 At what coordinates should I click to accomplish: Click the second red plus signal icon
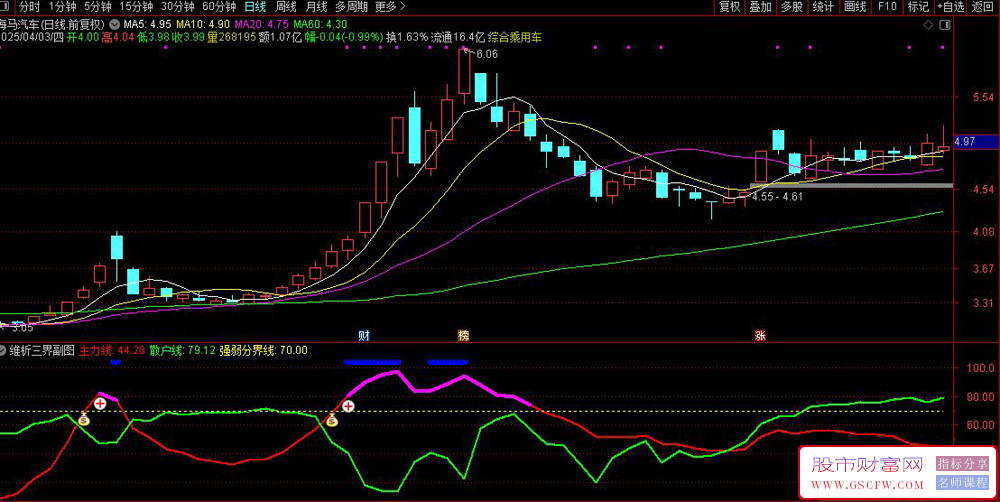coord(348,406)
